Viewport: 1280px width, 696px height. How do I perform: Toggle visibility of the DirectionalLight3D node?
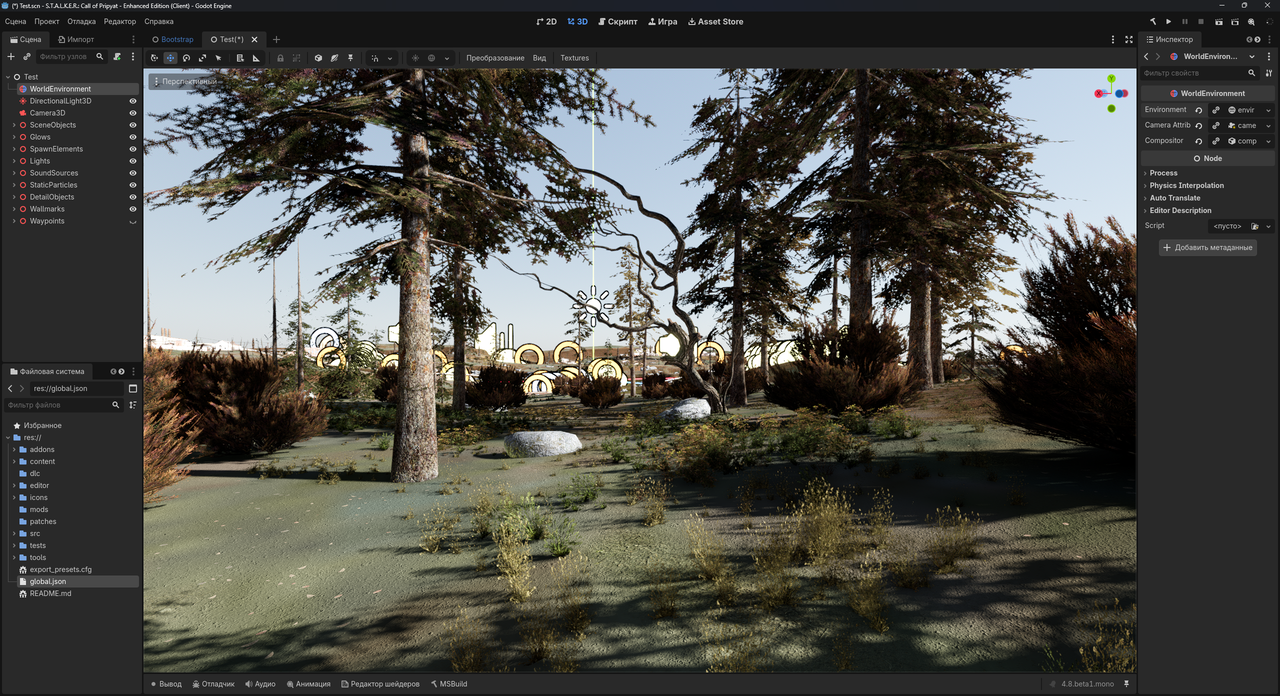pos(133,101)
